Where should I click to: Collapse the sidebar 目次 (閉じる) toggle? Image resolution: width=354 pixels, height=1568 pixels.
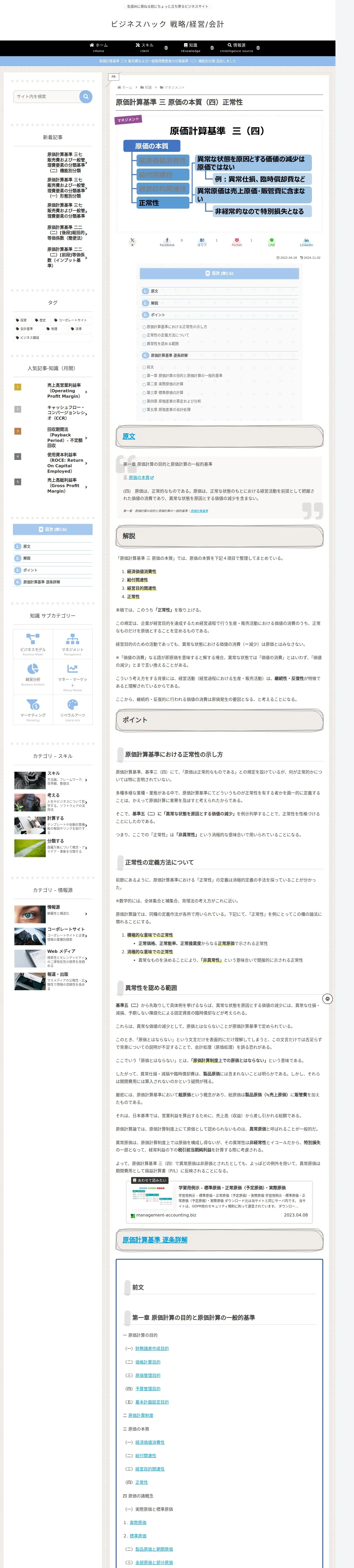(53, 529)
